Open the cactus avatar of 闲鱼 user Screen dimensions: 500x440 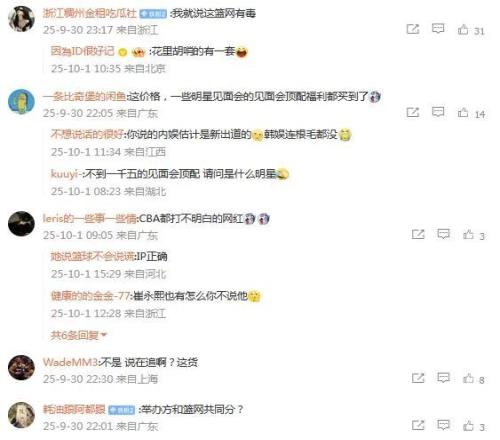(x=21, y=102)
